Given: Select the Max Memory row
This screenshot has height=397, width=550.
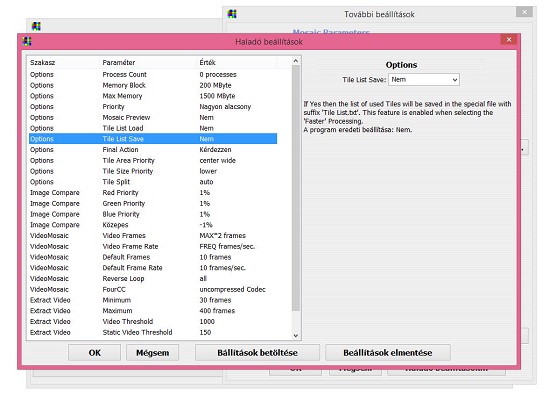Looking at the screenshot, I should [x=153, y=96].
